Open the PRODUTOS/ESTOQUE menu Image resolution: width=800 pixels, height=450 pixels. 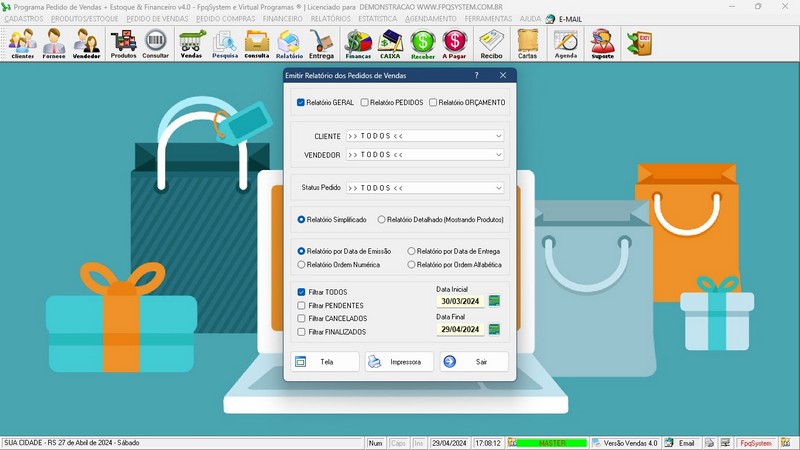85,19
